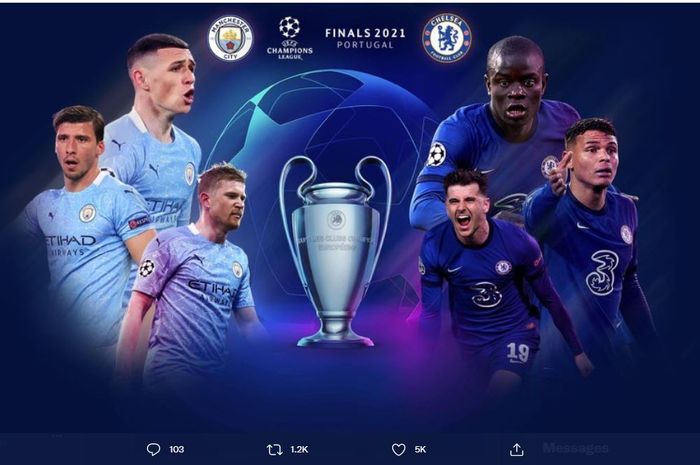Open the 103 replies count

click(x=177, y=449)
